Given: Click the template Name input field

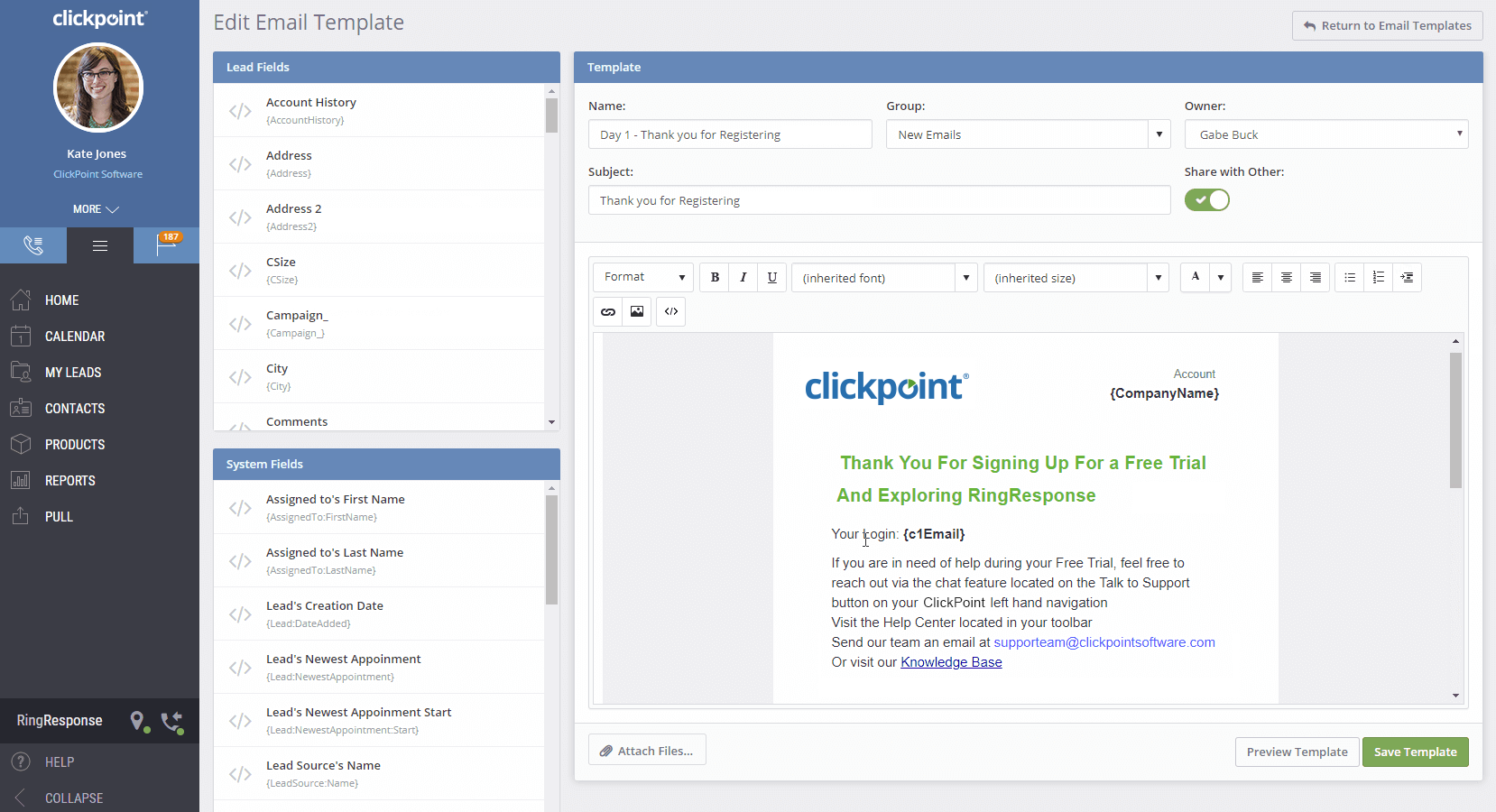Looking at the screenshot, I should (730, 134).
